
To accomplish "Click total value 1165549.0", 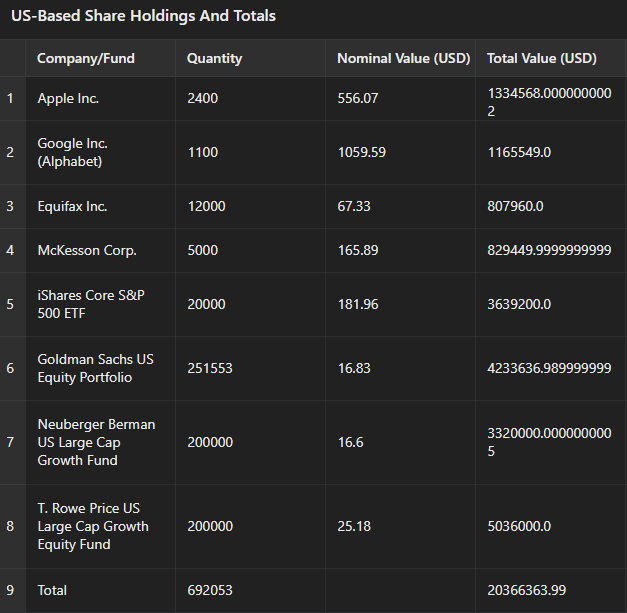I will [519, 152].
